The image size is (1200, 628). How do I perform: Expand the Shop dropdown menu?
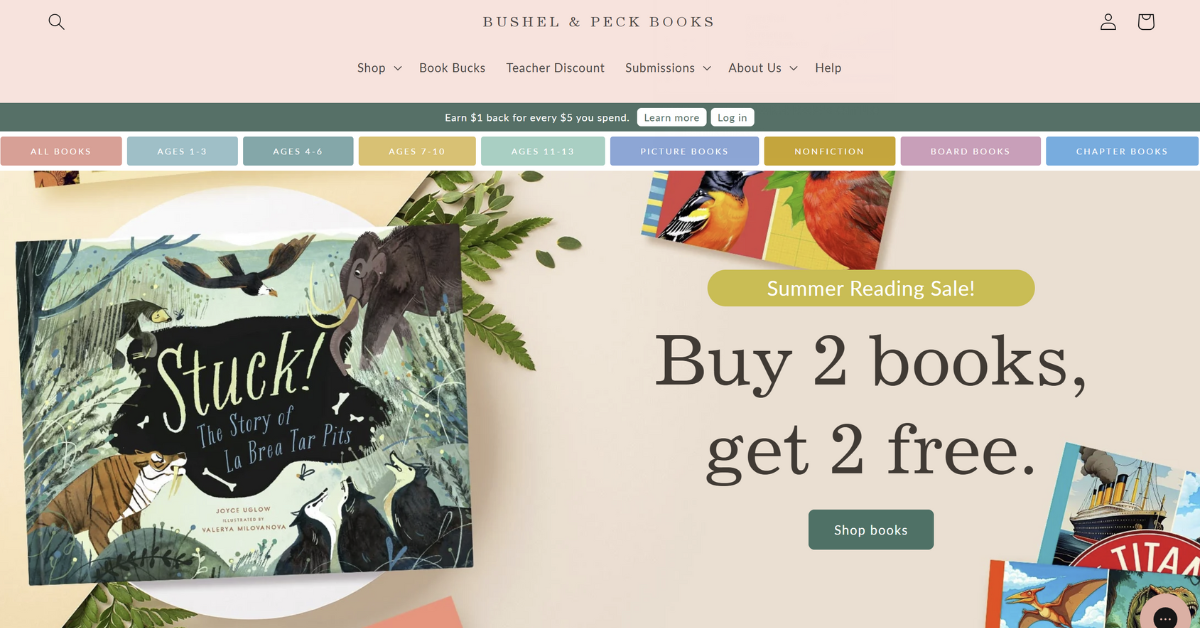(x=379, y=68)
